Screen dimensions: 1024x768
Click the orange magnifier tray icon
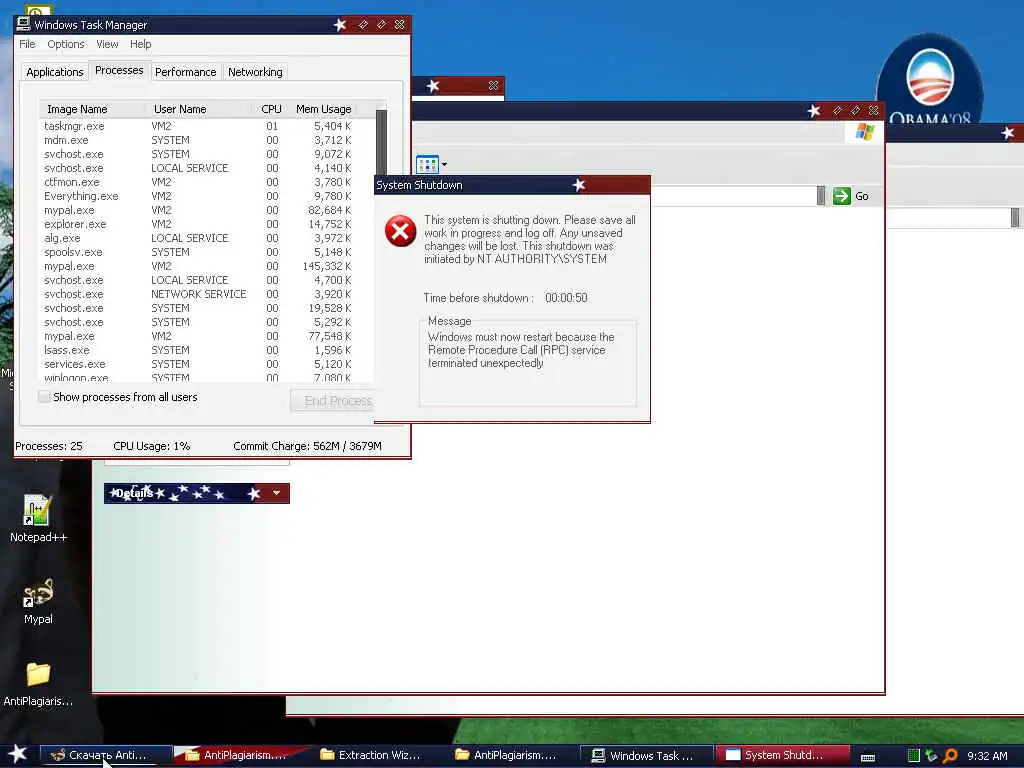(950, 756)
